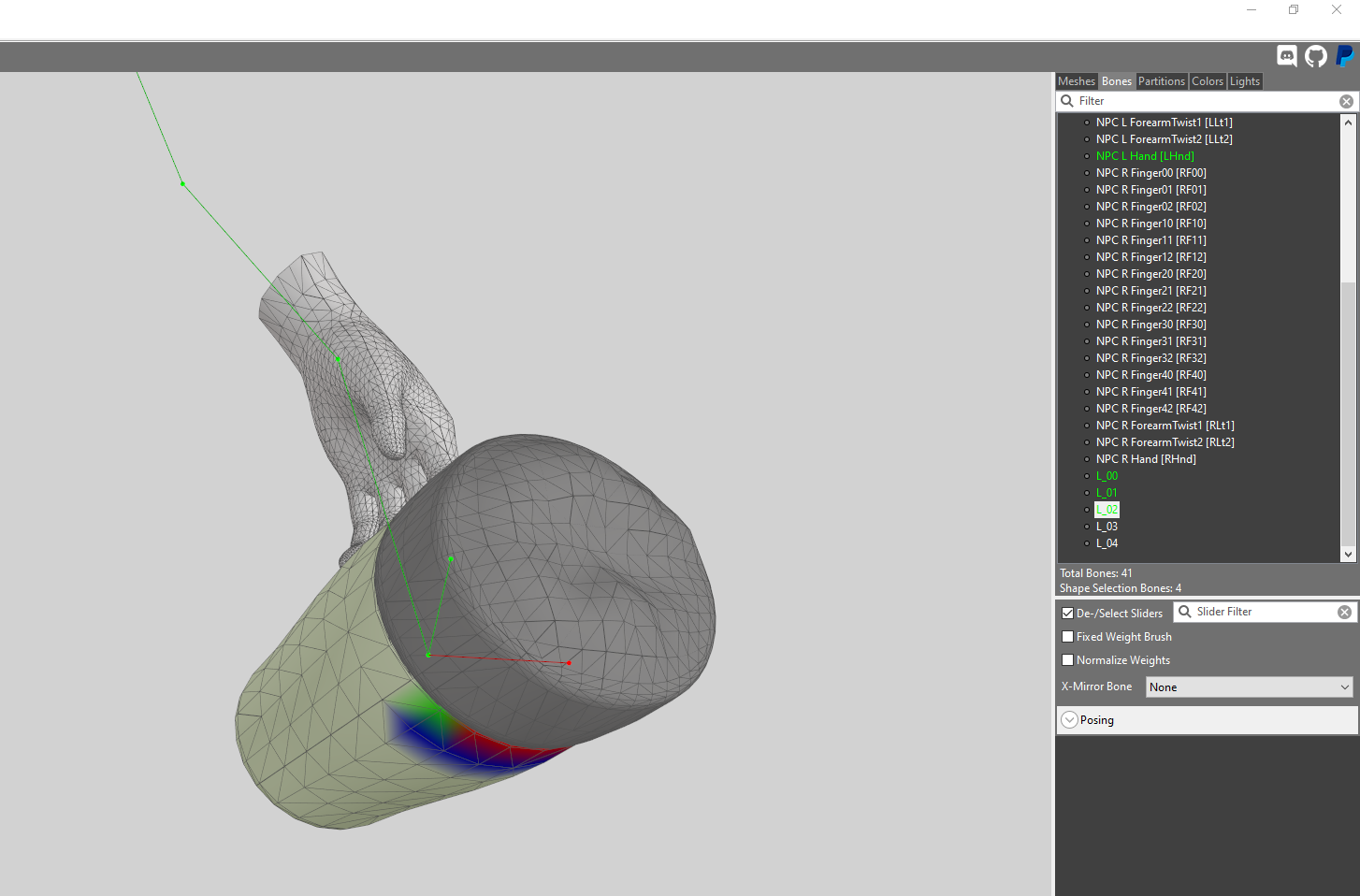Clear the bone filter with X icon

[1346, 101]
